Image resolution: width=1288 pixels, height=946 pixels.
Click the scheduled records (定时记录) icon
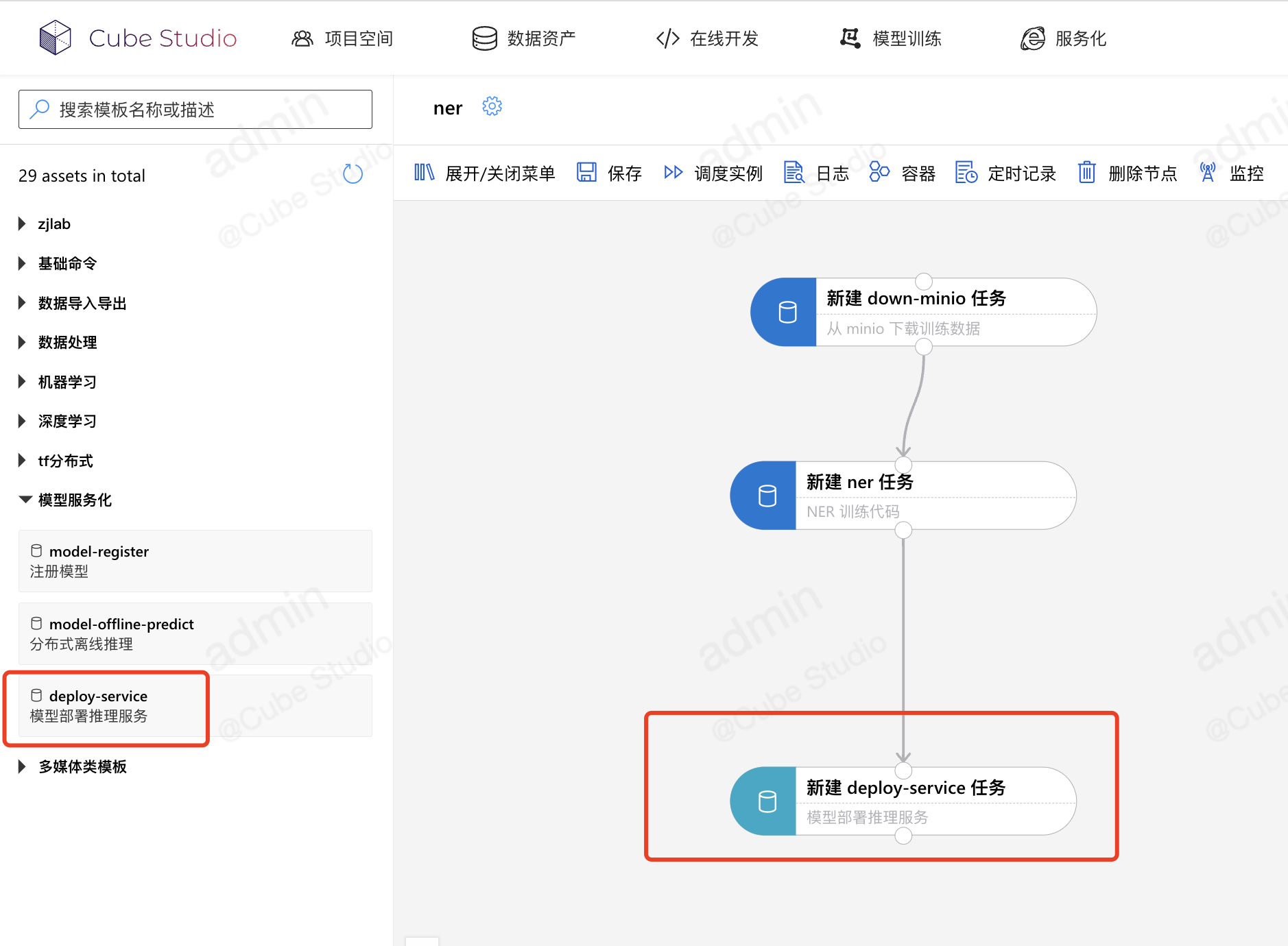point(966,173)
